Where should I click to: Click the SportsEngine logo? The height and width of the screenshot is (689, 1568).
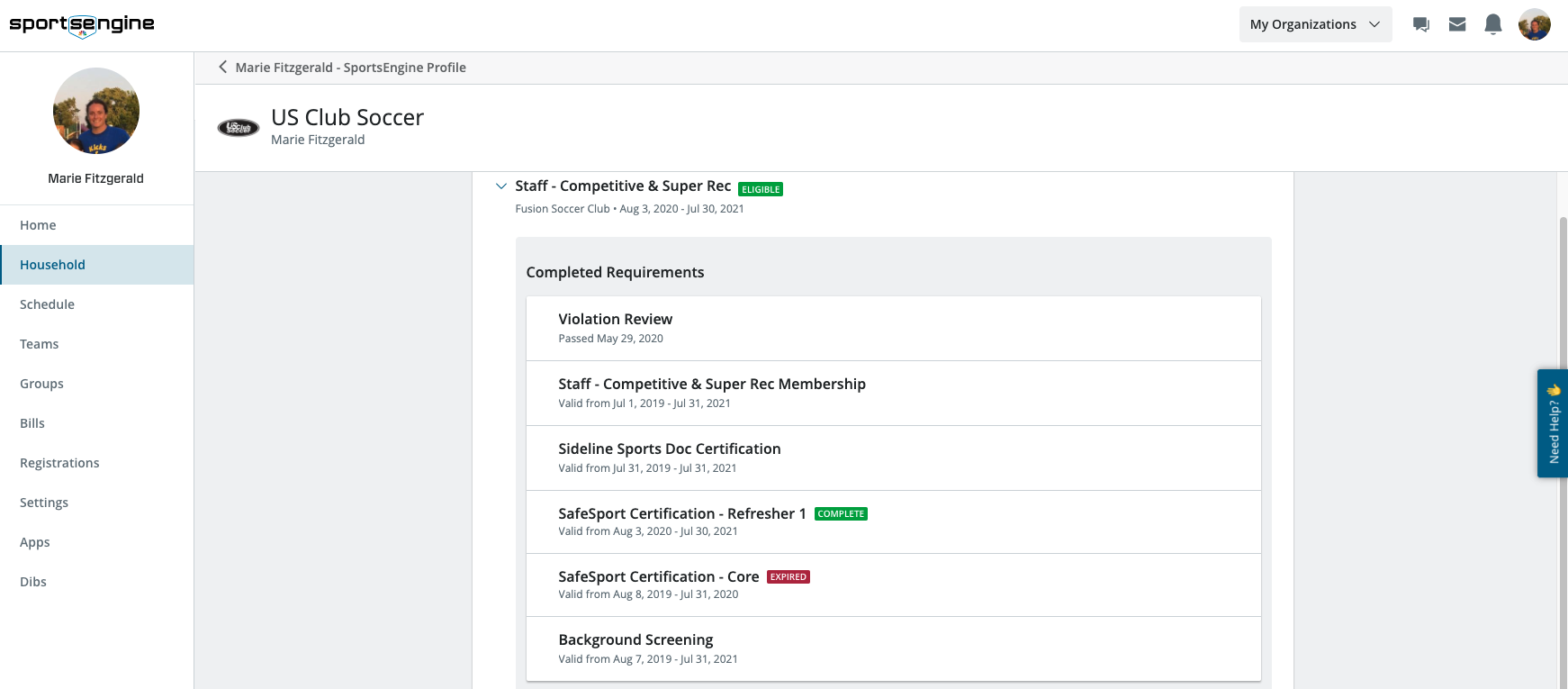point(82,24)
